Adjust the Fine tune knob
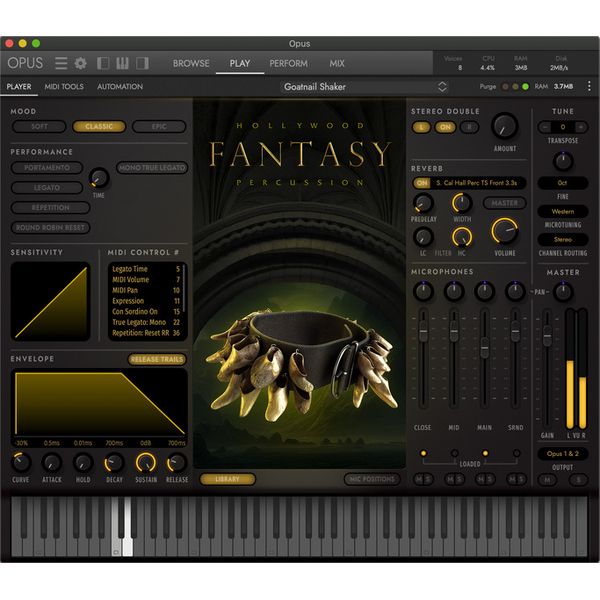600x600 pixels. (x=563, y=161)
